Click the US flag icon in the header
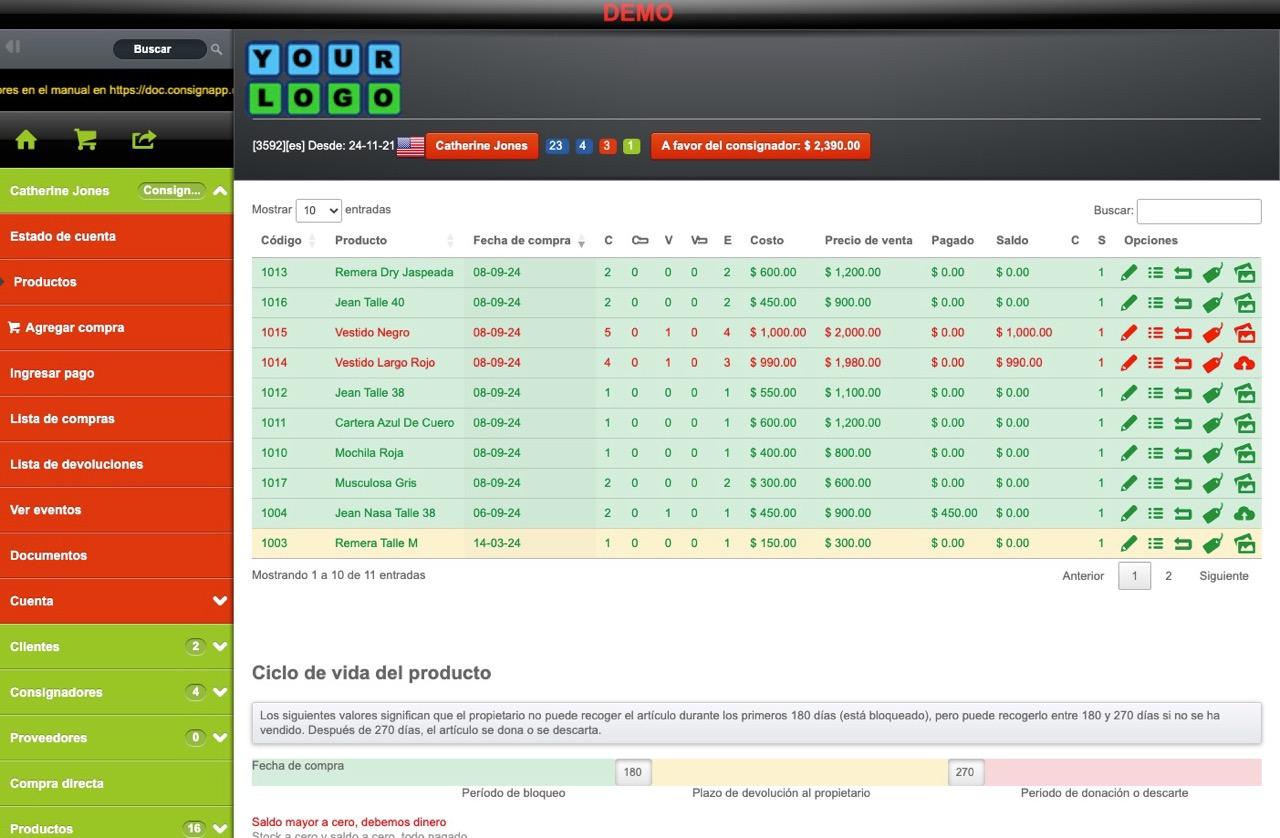1280x838 pixels. (x=410, y=146)
